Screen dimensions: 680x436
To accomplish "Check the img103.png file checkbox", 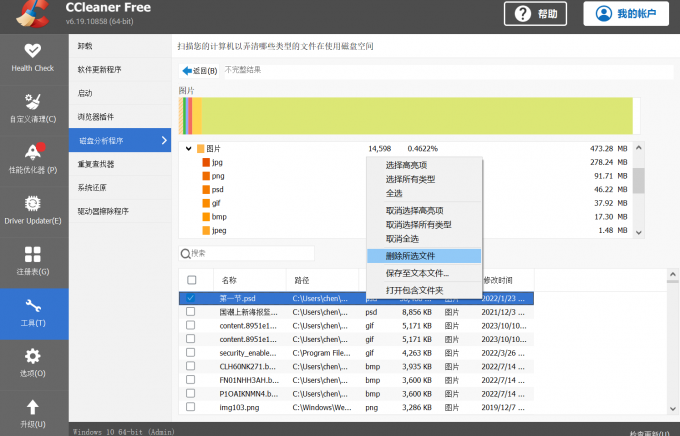I will [190, 407].
